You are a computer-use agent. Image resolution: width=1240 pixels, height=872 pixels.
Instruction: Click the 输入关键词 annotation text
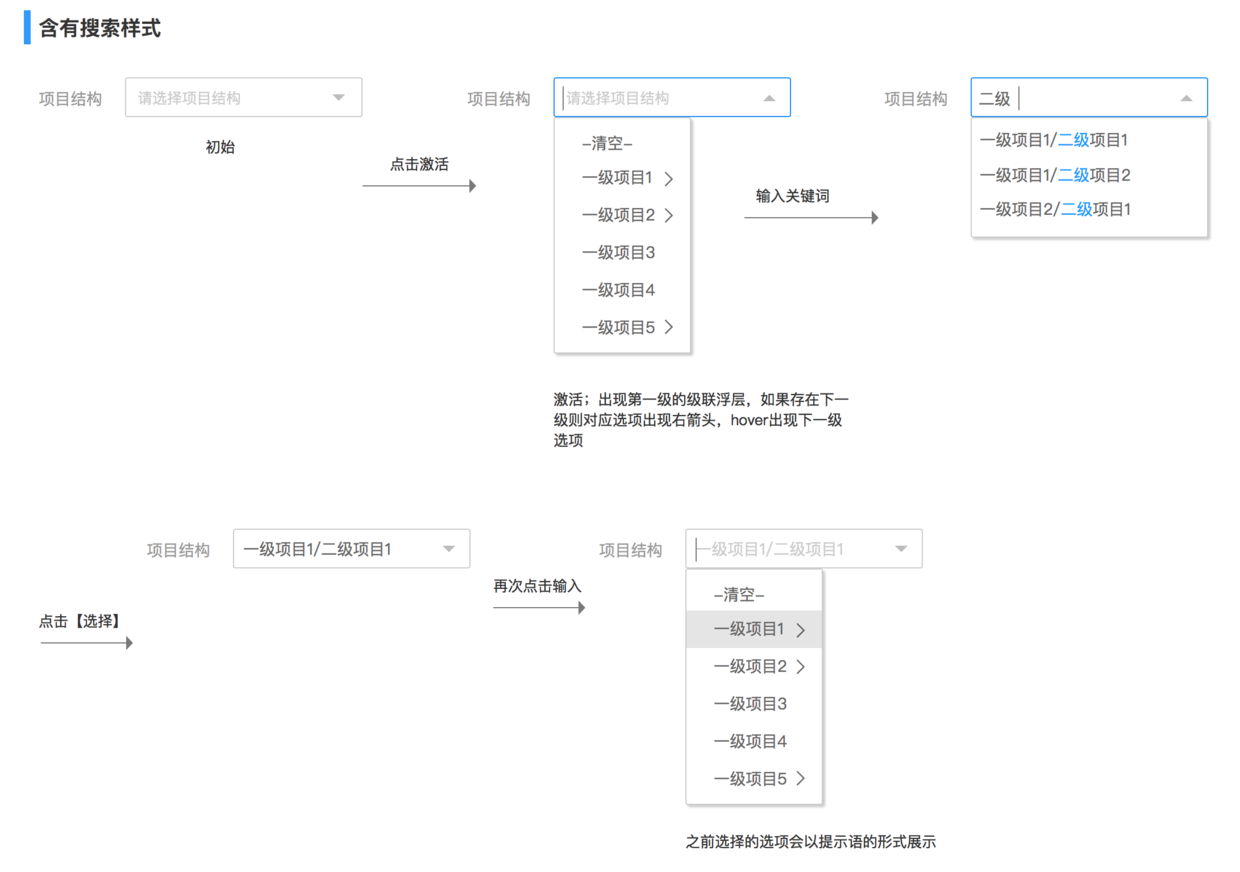[793, 196]
